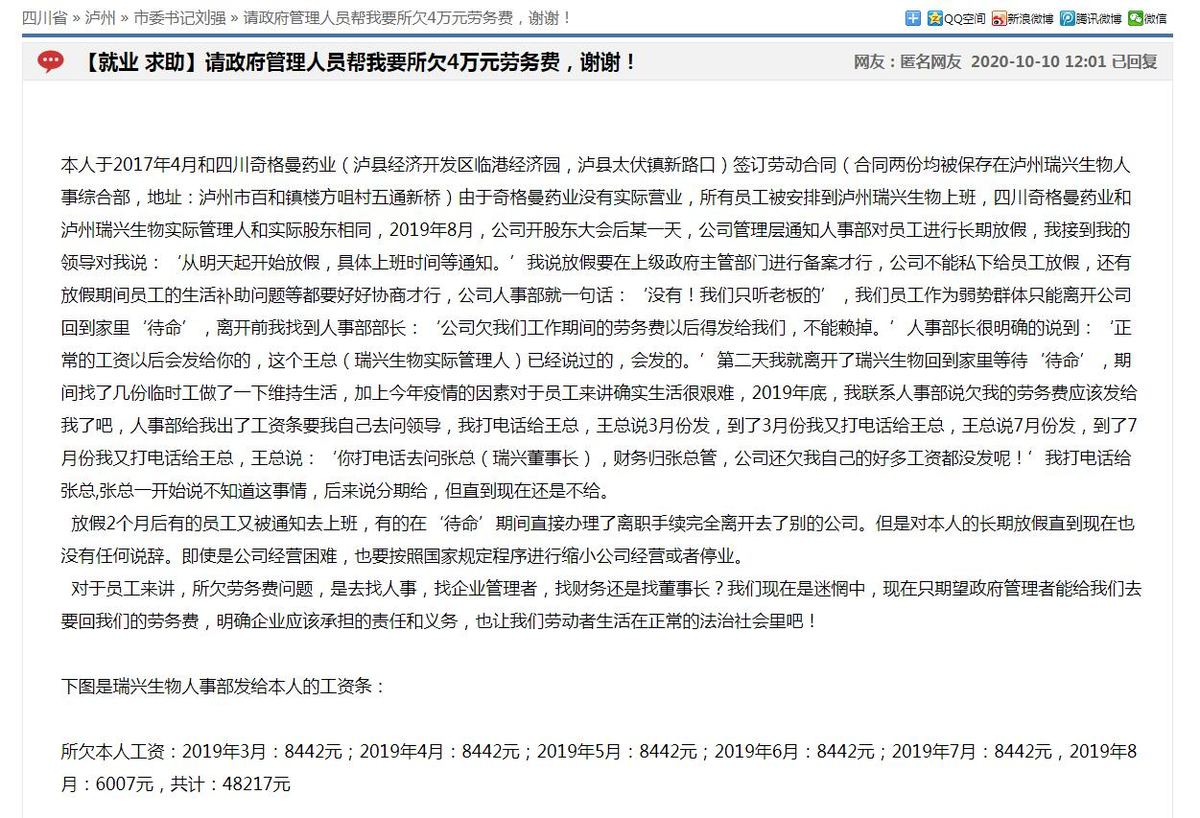Go to the 泸州 breadcrumb link
This screenshot has width=1200, height=818.
101,18
